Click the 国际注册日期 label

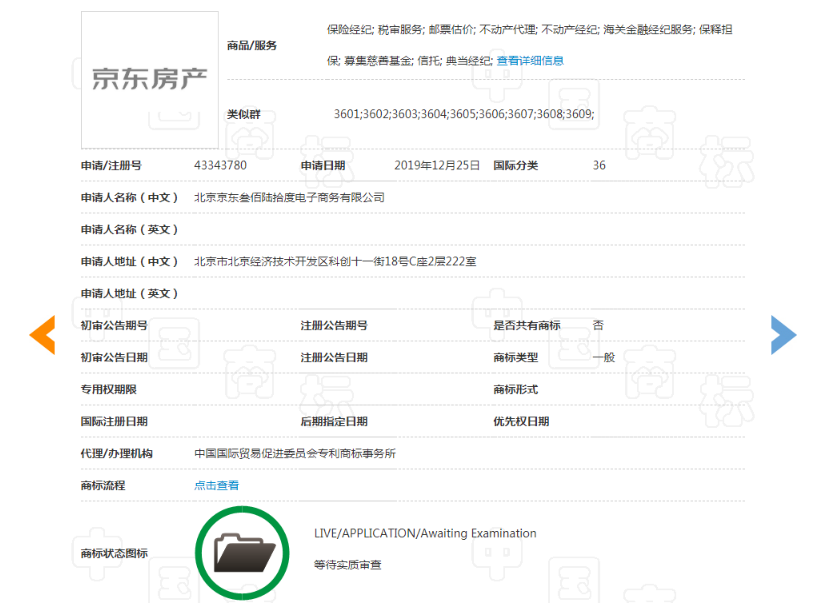click(114, 421)
